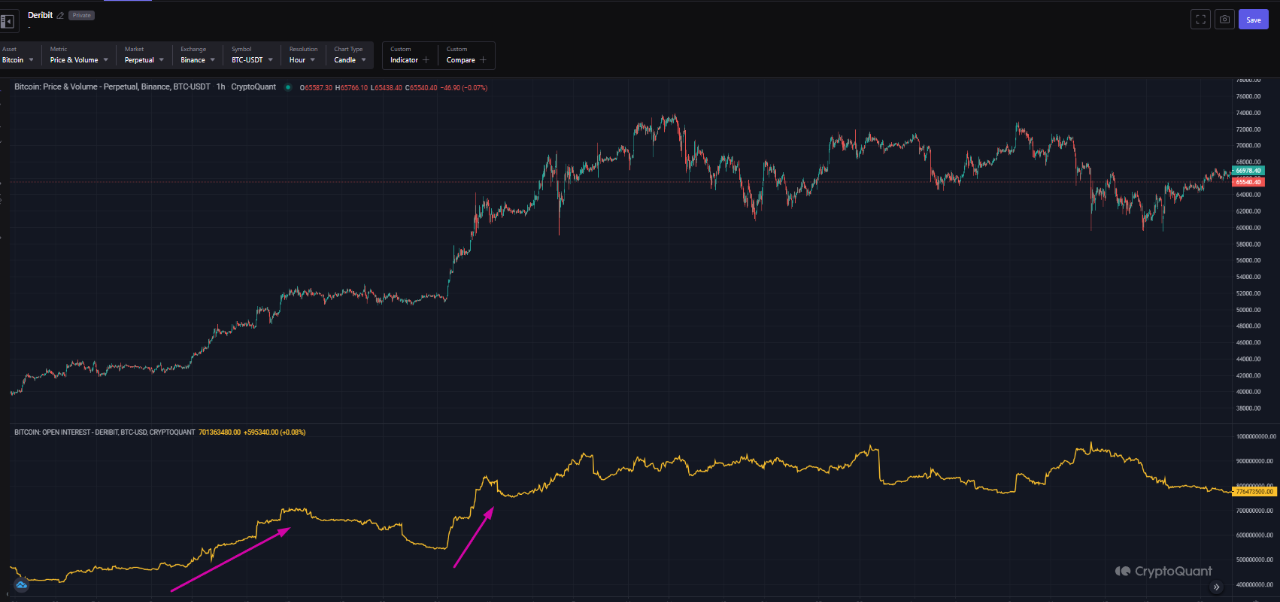Collapse the right axis using the chevron
Screen dimensions: 1280x602
pos(1216,587)
